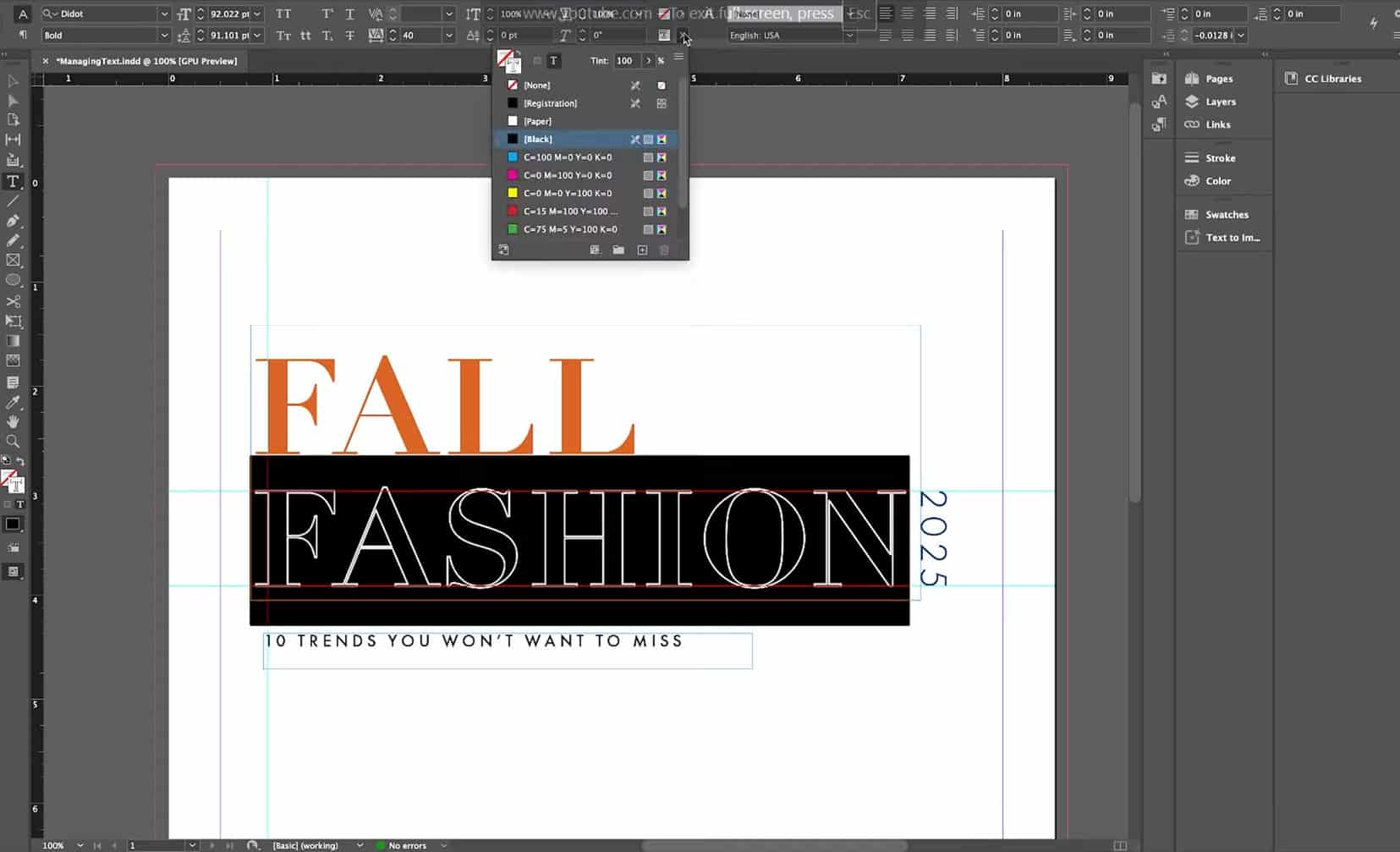Pick the Scissors tool
The width and height of the screenshot is (1400, 852).
tap(14, 301)
